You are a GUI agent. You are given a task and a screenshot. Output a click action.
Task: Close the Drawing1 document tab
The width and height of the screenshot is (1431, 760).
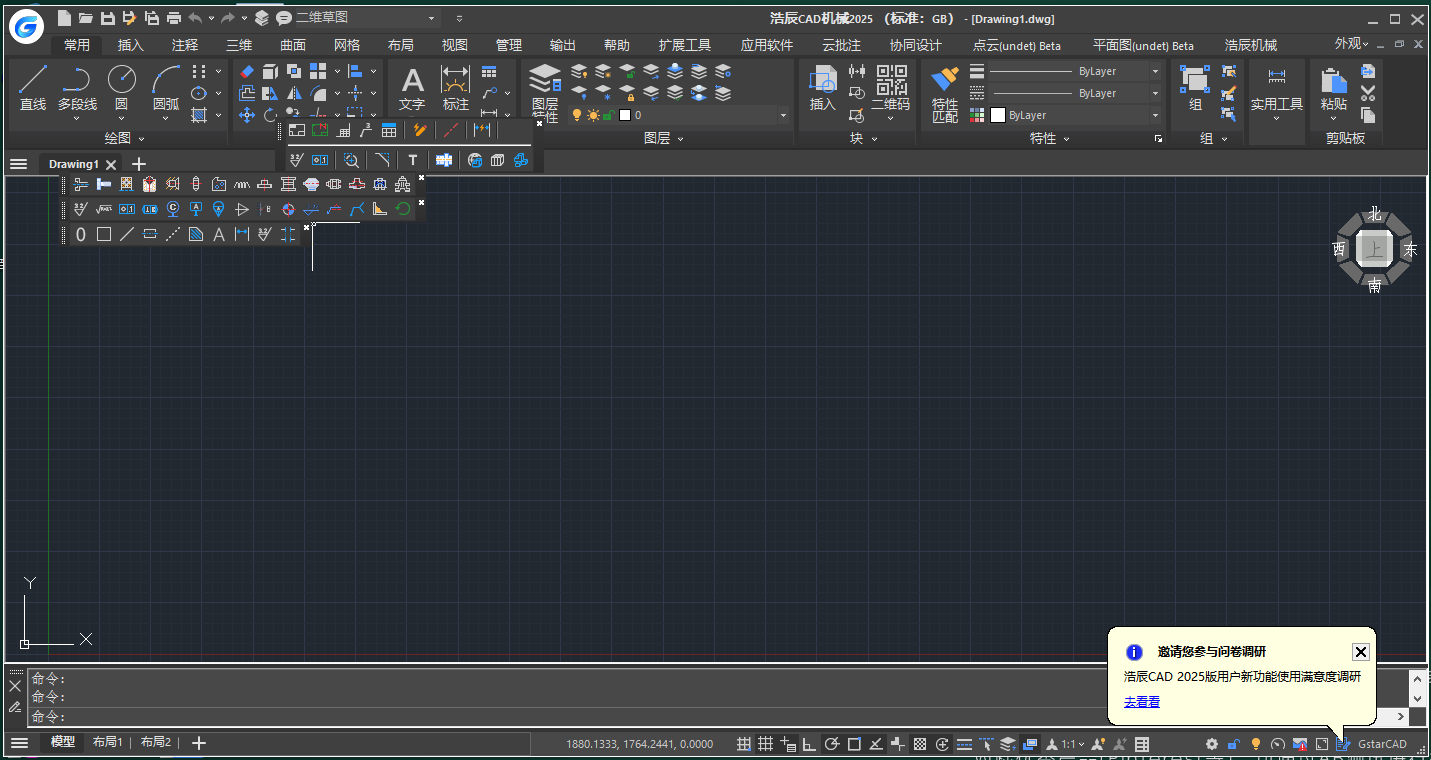tap(111, 165)
